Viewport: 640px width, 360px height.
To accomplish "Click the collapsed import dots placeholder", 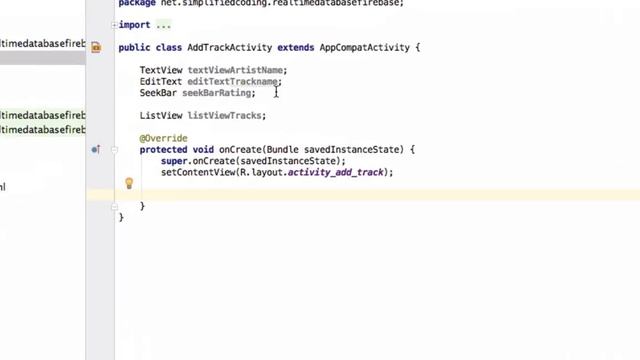I will 163,25.
